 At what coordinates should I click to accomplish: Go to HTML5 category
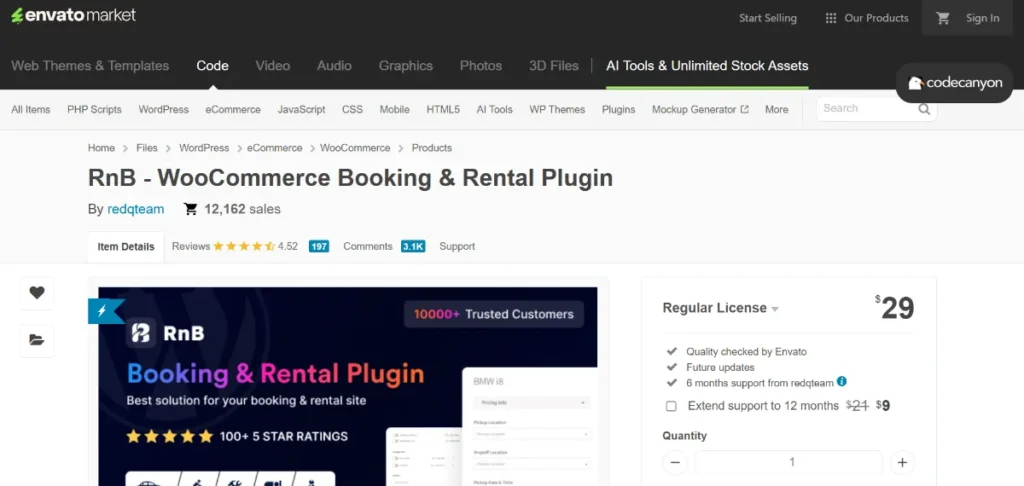pyautogui.click(x=443, y=110)
